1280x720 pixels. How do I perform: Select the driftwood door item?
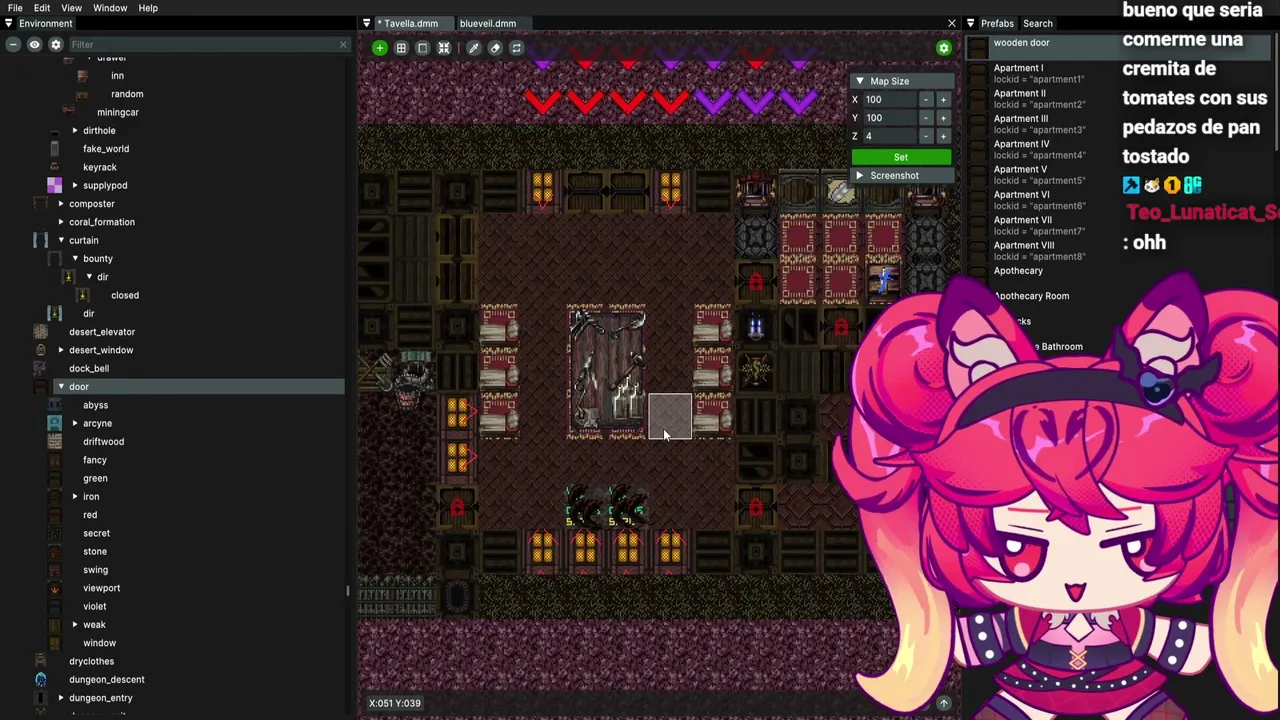pyautogui.click(x=104, y=442)
